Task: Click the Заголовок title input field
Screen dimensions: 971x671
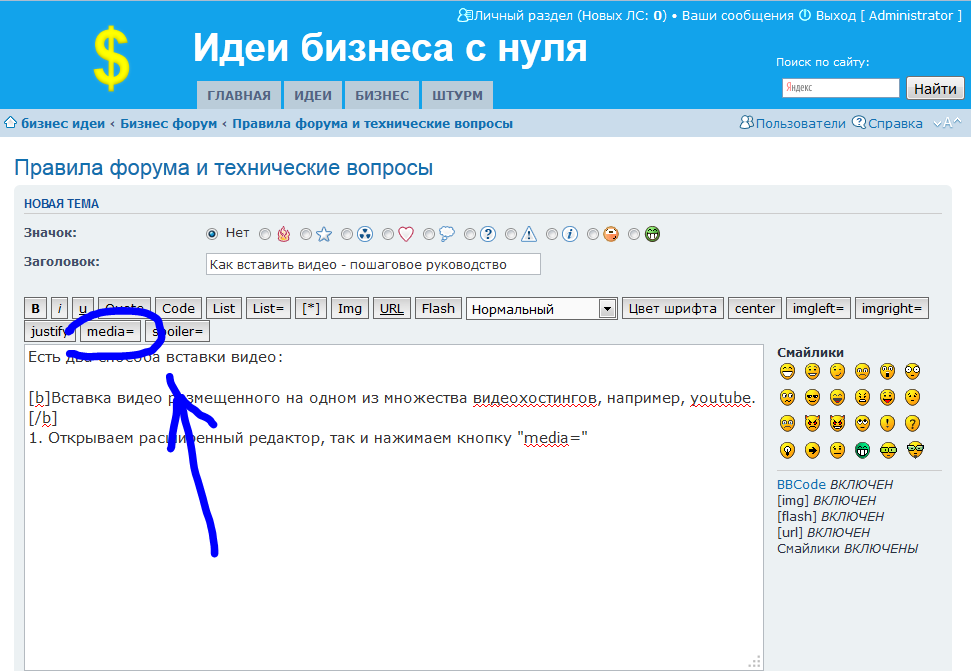Action: coord(372,264)
